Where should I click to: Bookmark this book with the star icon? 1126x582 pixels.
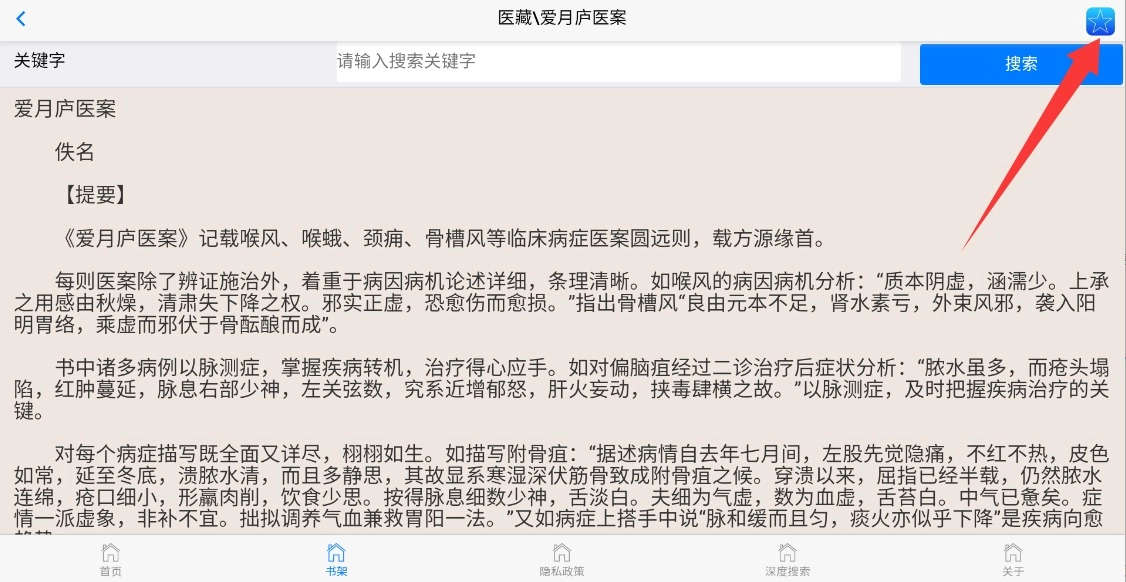[x=1100, y=21]
